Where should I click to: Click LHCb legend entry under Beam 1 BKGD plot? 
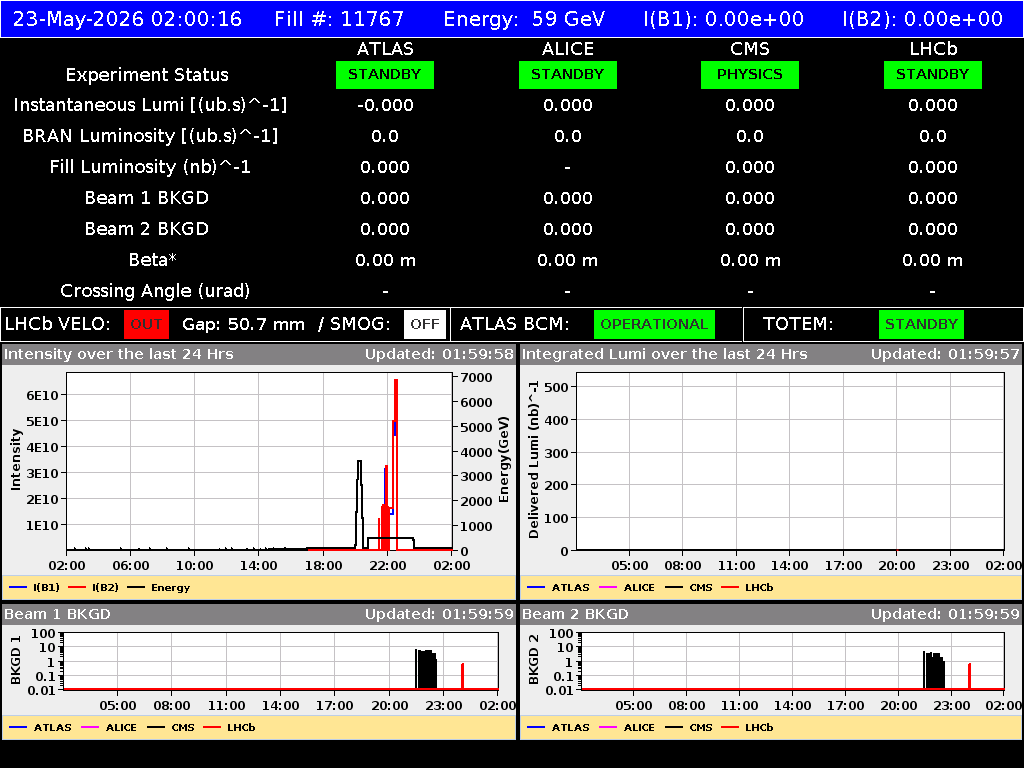[x=229, y=728]
